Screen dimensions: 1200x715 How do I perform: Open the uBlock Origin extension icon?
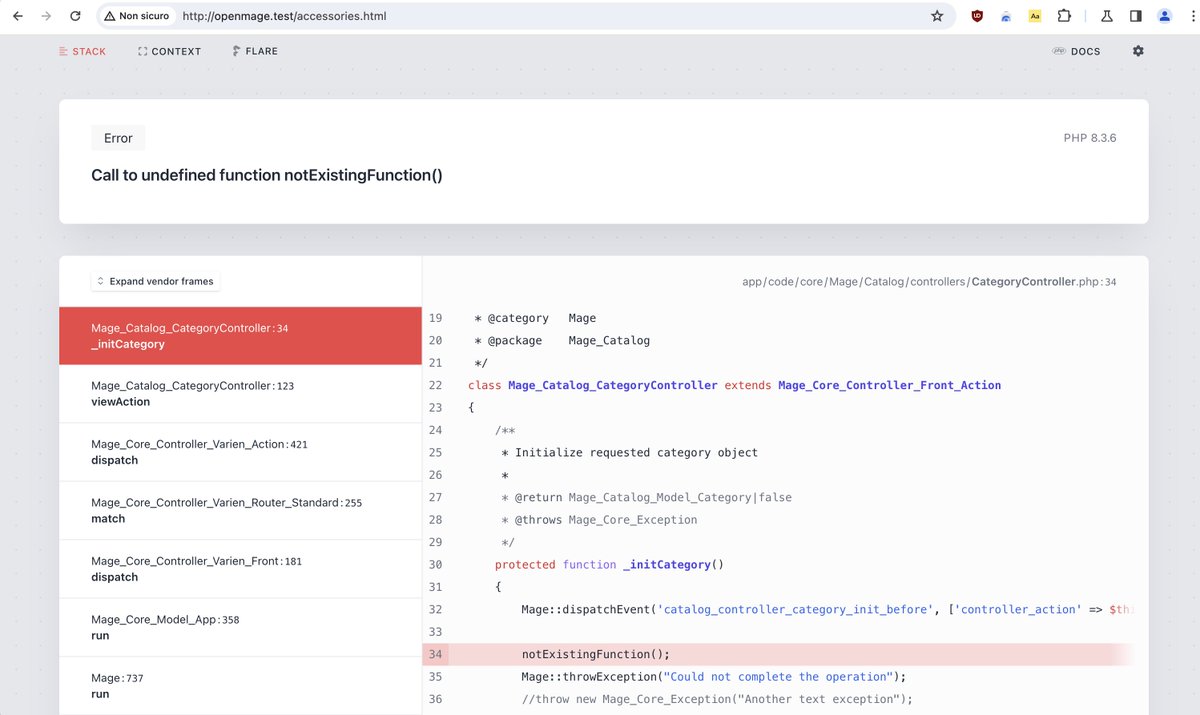977,16
